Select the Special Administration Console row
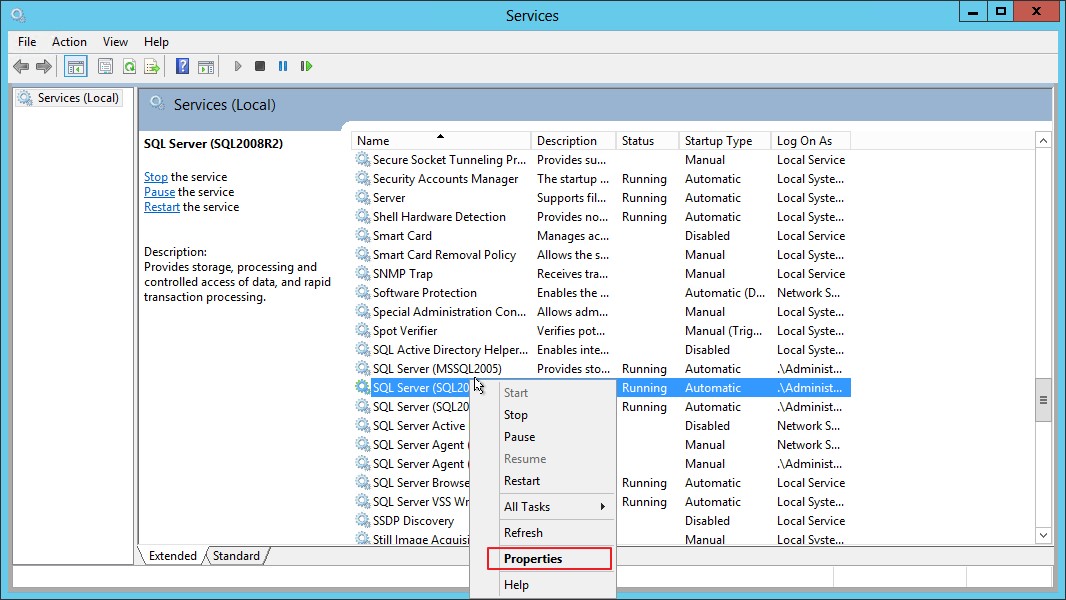Image resolution: width=1066 pixels, height=600 pixels. [x=601, y=312]
